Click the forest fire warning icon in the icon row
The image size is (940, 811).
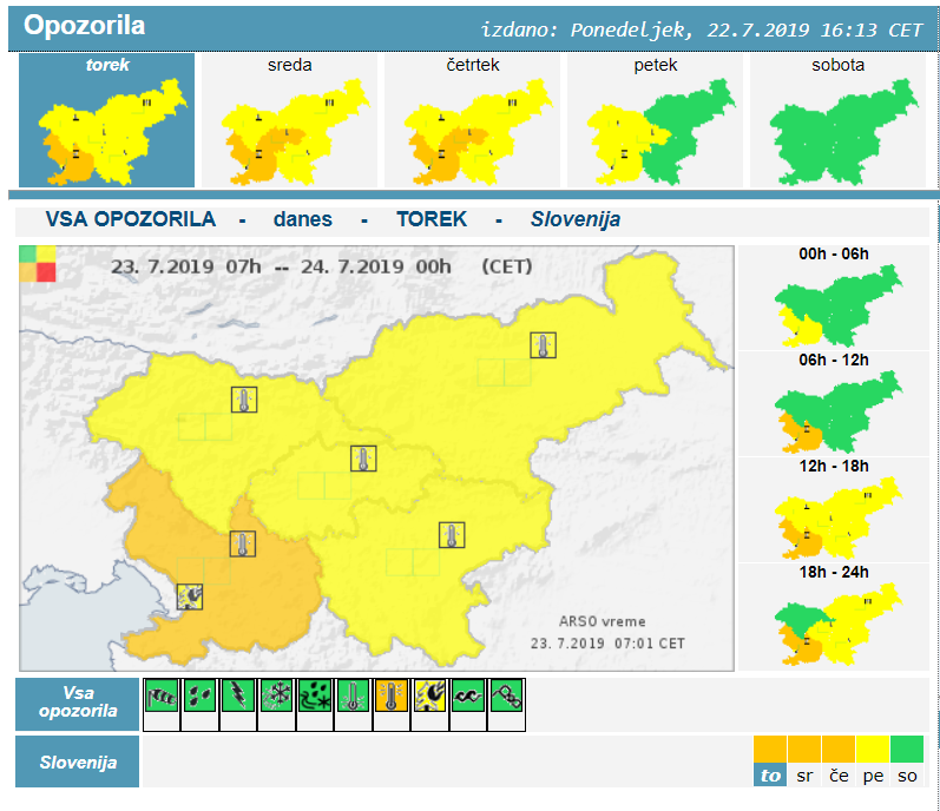coord(429,696)
